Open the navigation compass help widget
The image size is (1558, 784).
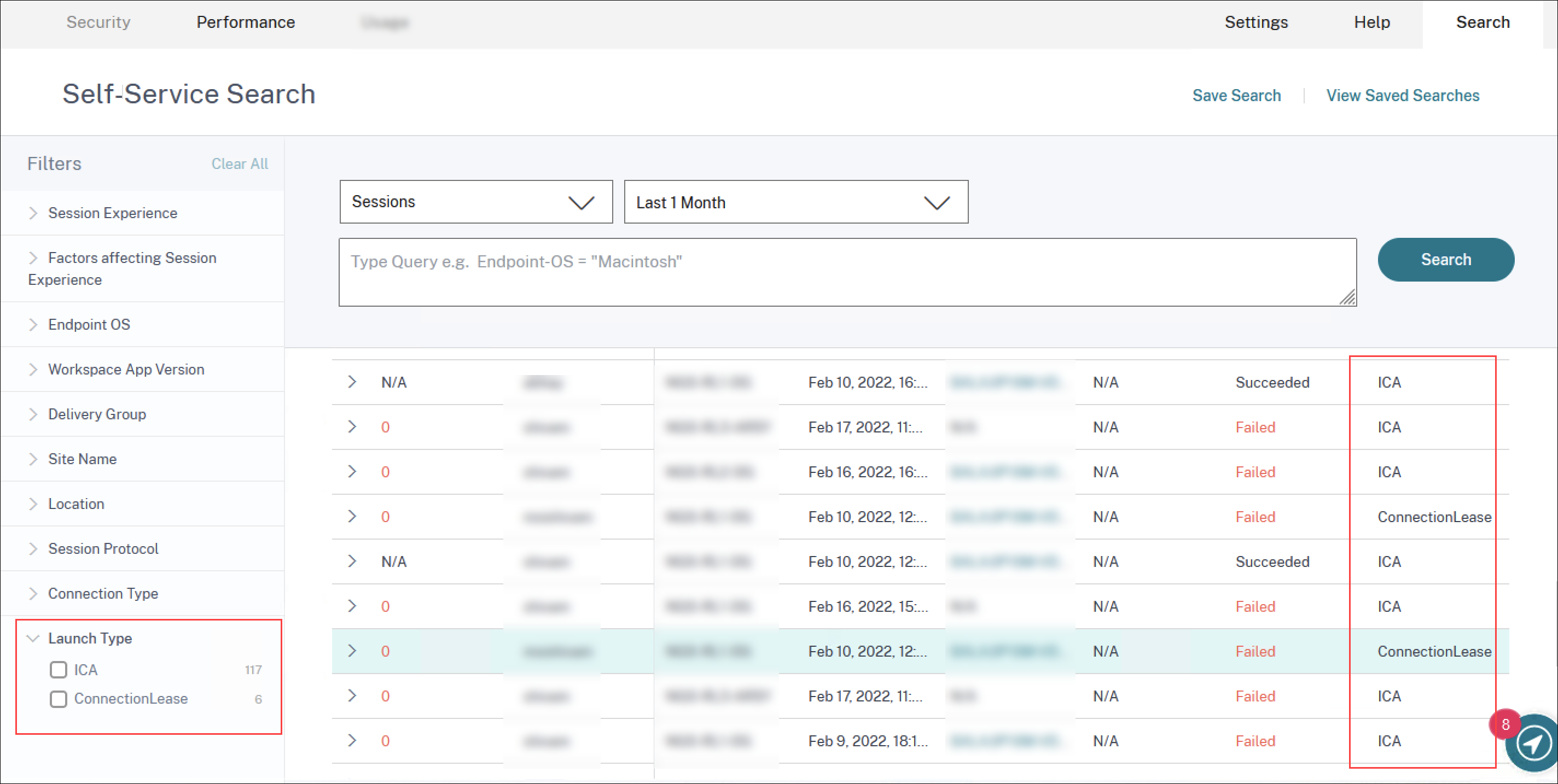1533,744
